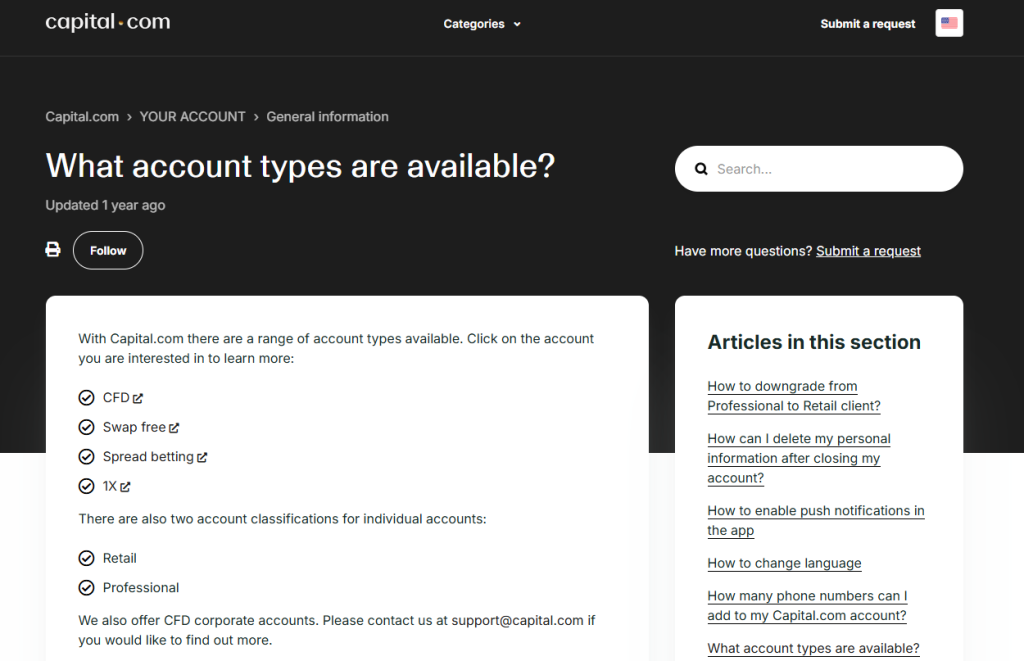
Task: Click the checkmark icon next to Retail
Action: coord(86,558)
